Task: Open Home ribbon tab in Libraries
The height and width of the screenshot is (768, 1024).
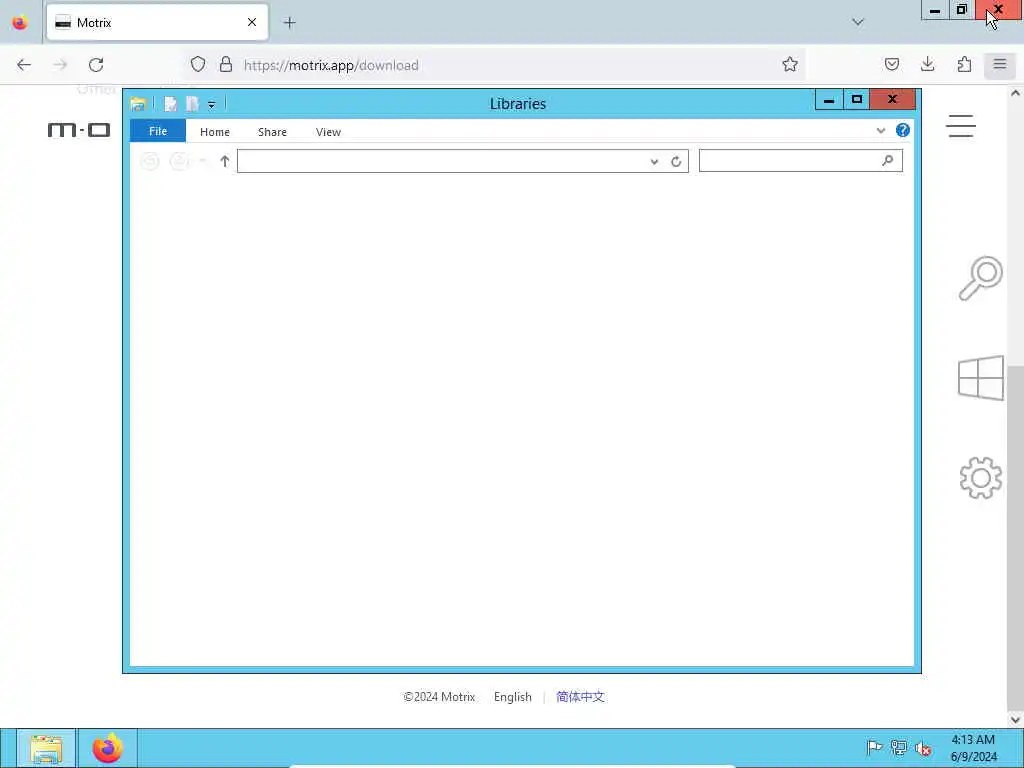Action: (215, 132)
